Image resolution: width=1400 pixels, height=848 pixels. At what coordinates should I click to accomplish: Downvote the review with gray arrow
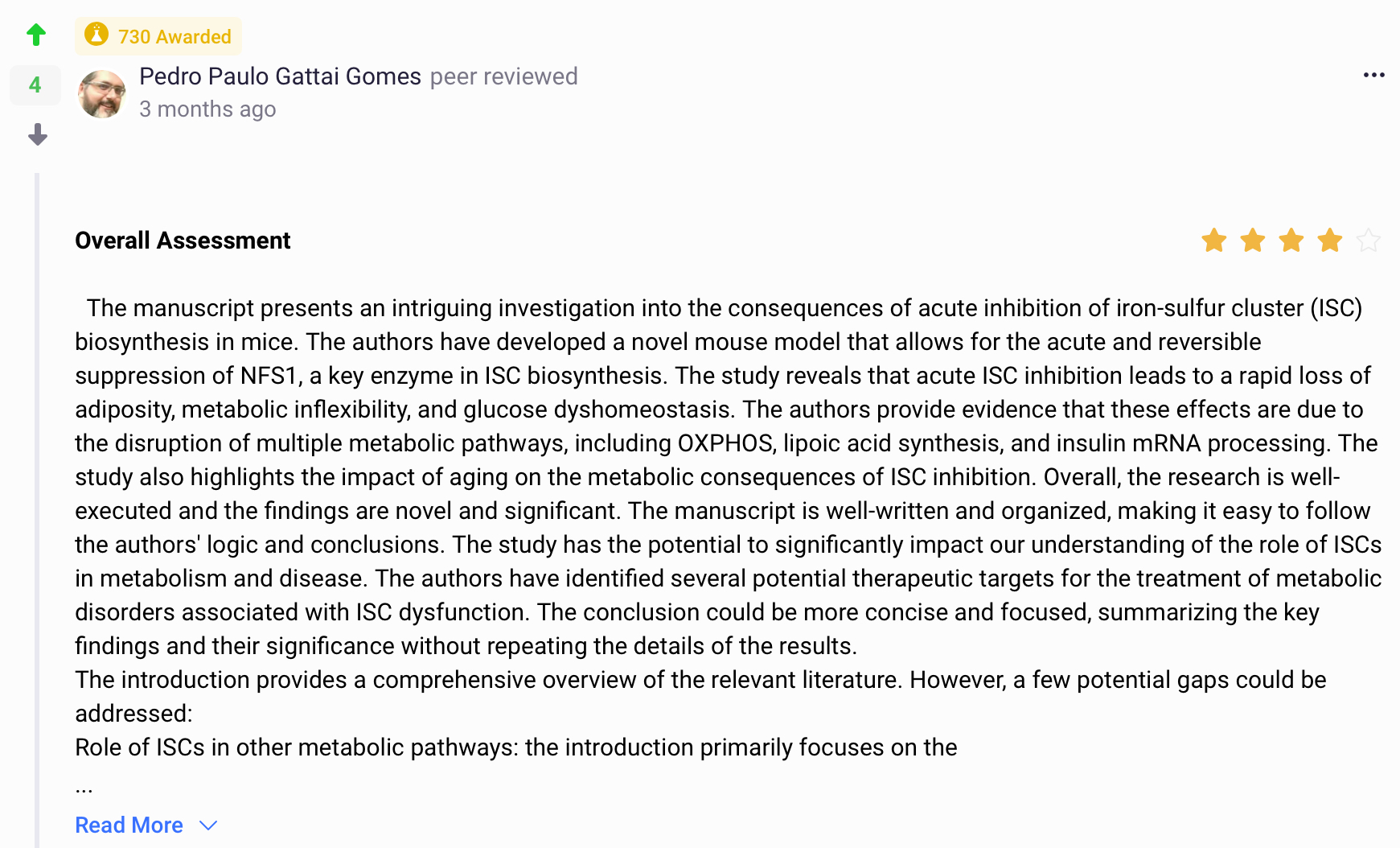point(37,134)
